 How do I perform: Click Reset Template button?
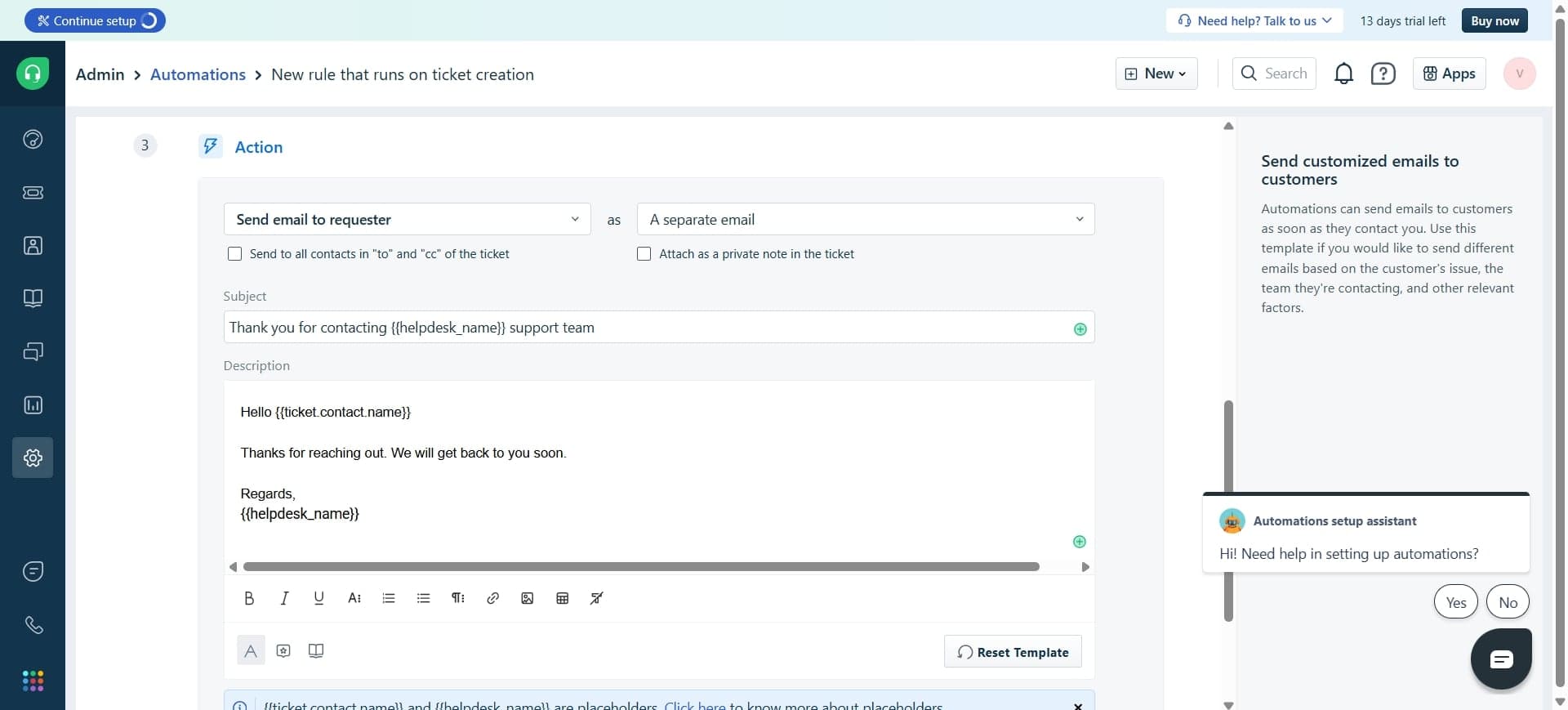pyautogui.click(x=1013, y=651)
